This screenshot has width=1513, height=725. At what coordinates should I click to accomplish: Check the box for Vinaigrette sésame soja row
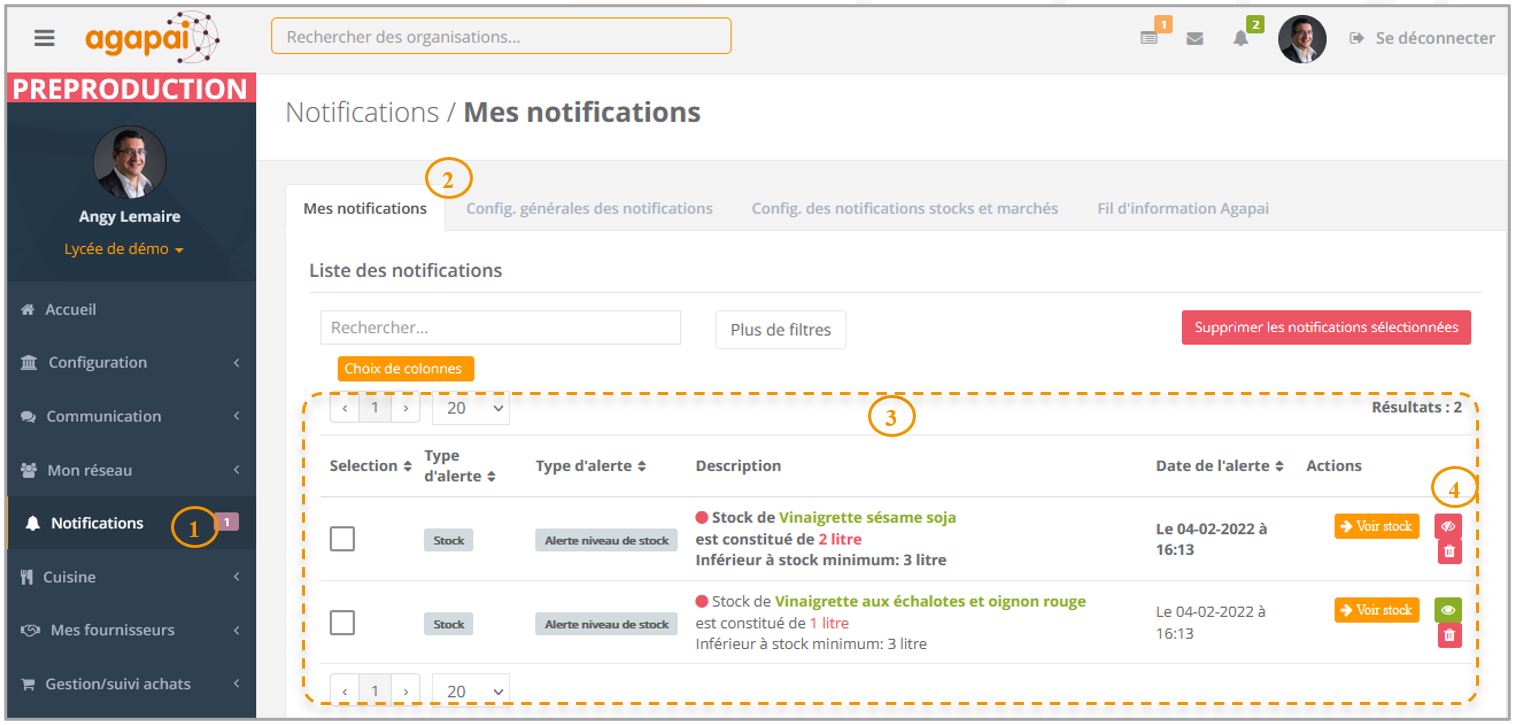342,539
